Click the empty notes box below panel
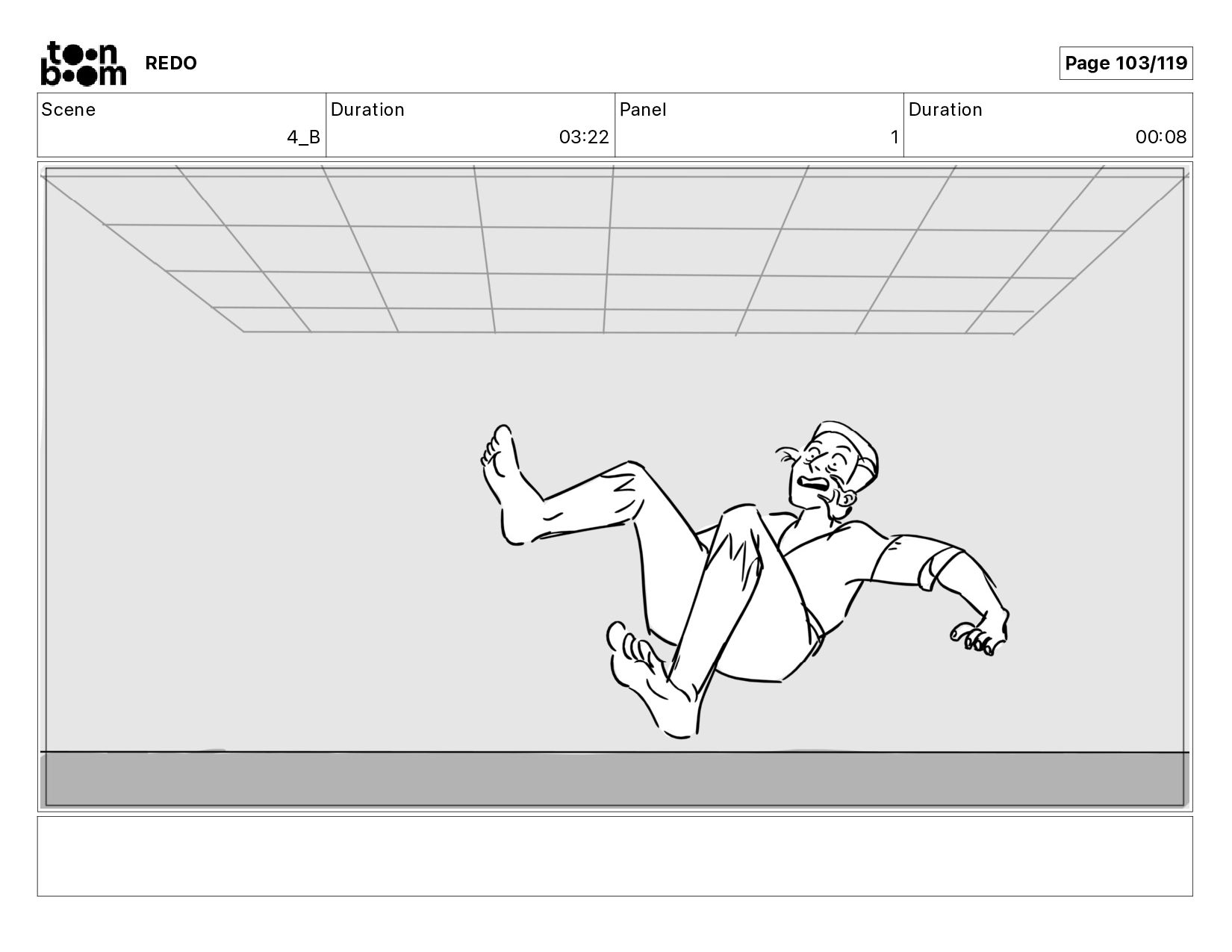Image resolution: width=1232 pixels, height=952 pixels. [x=615, y=856]
